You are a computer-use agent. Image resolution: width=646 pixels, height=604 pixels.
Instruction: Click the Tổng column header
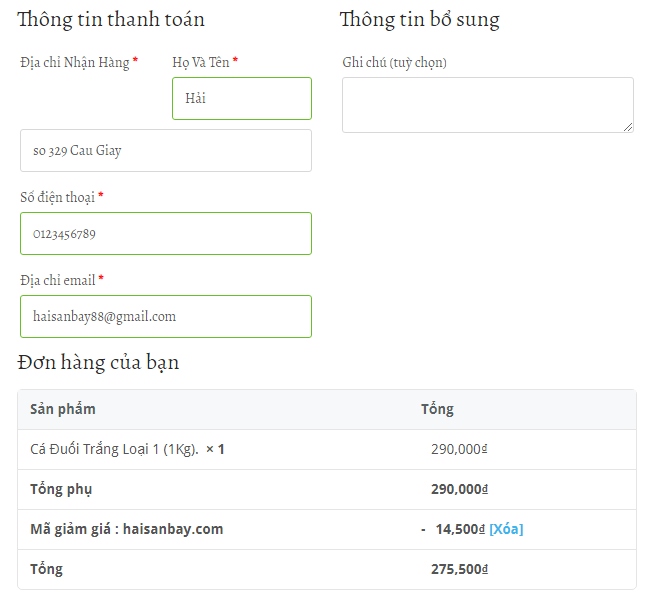click(437, 409)
